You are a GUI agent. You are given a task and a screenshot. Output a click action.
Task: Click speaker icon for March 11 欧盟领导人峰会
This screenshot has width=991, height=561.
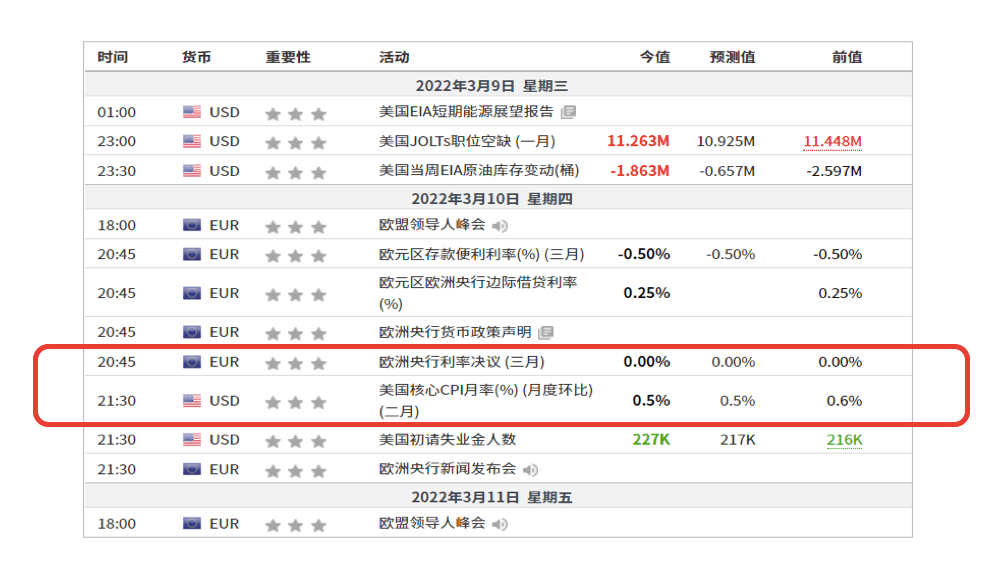click(499, 524)
